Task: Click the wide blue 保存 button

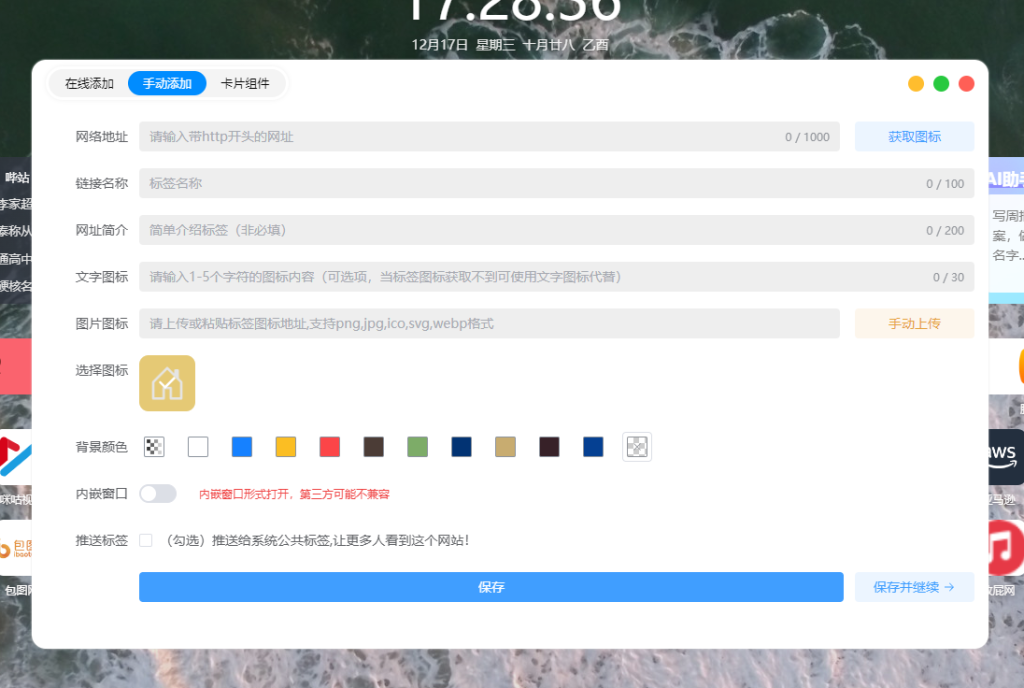Action: [491, 587]
